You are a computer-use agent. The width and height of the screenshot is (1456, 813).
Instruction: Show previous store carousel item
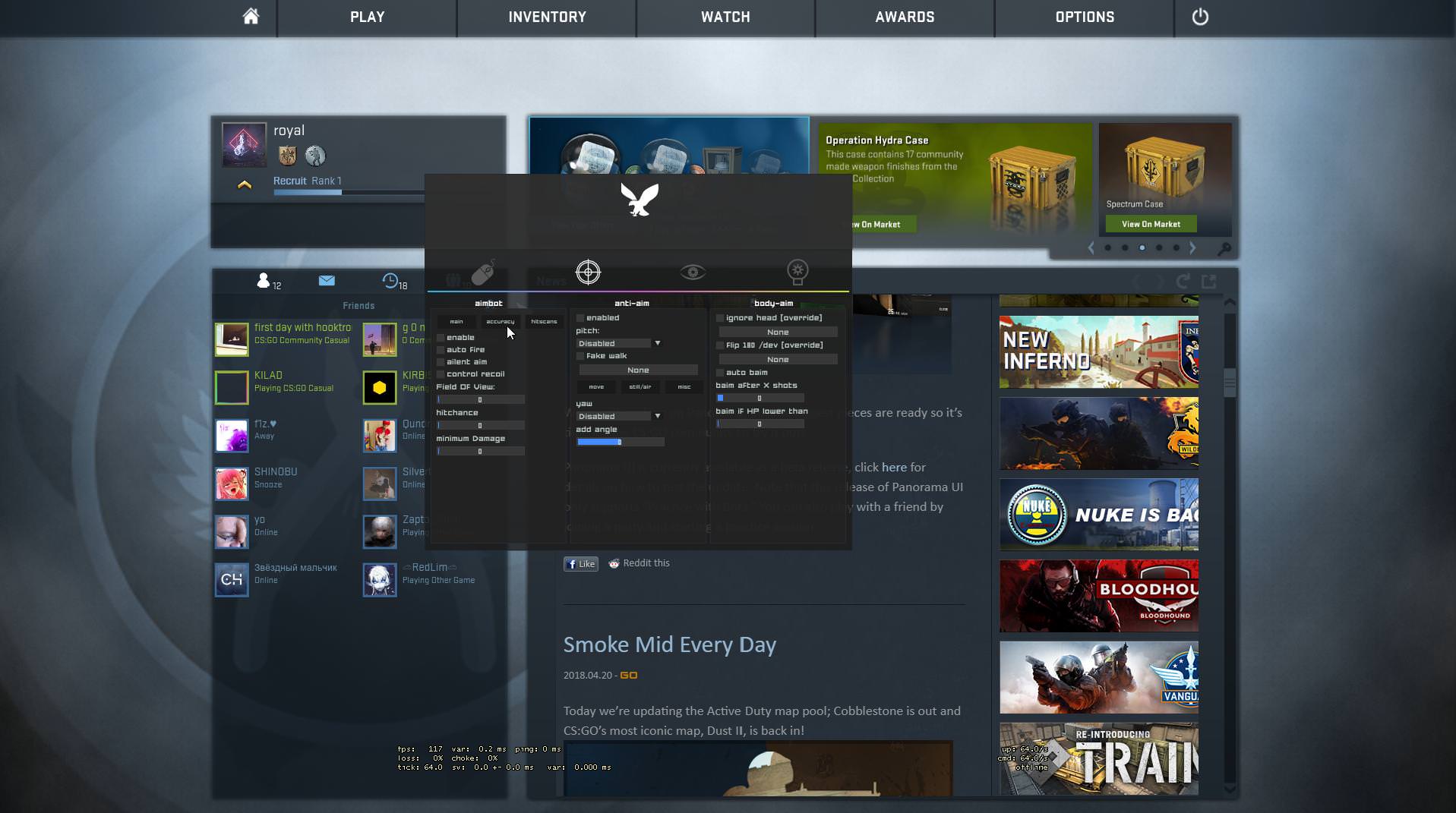pyautogui.click(x=1091, y=247)
